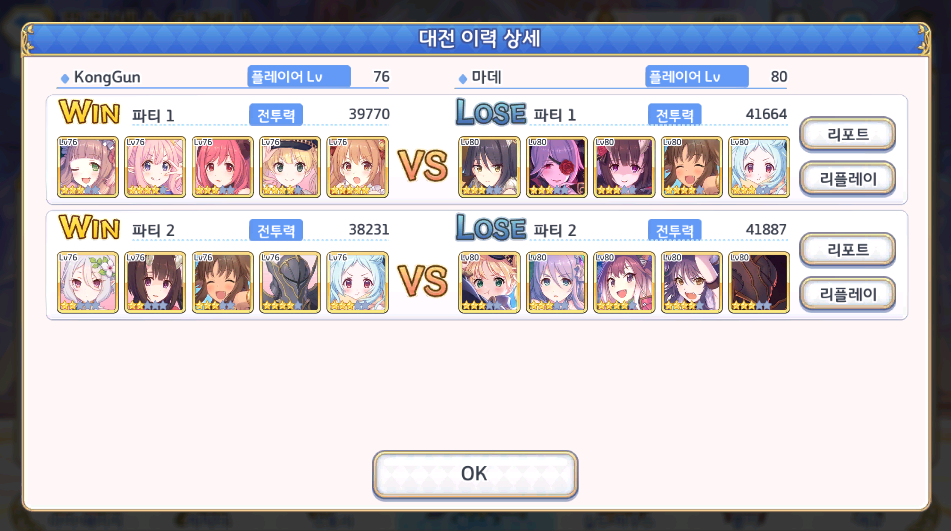Click the 마데 opponent player name
Screen dimensions: 951x531
pos(486,77)
